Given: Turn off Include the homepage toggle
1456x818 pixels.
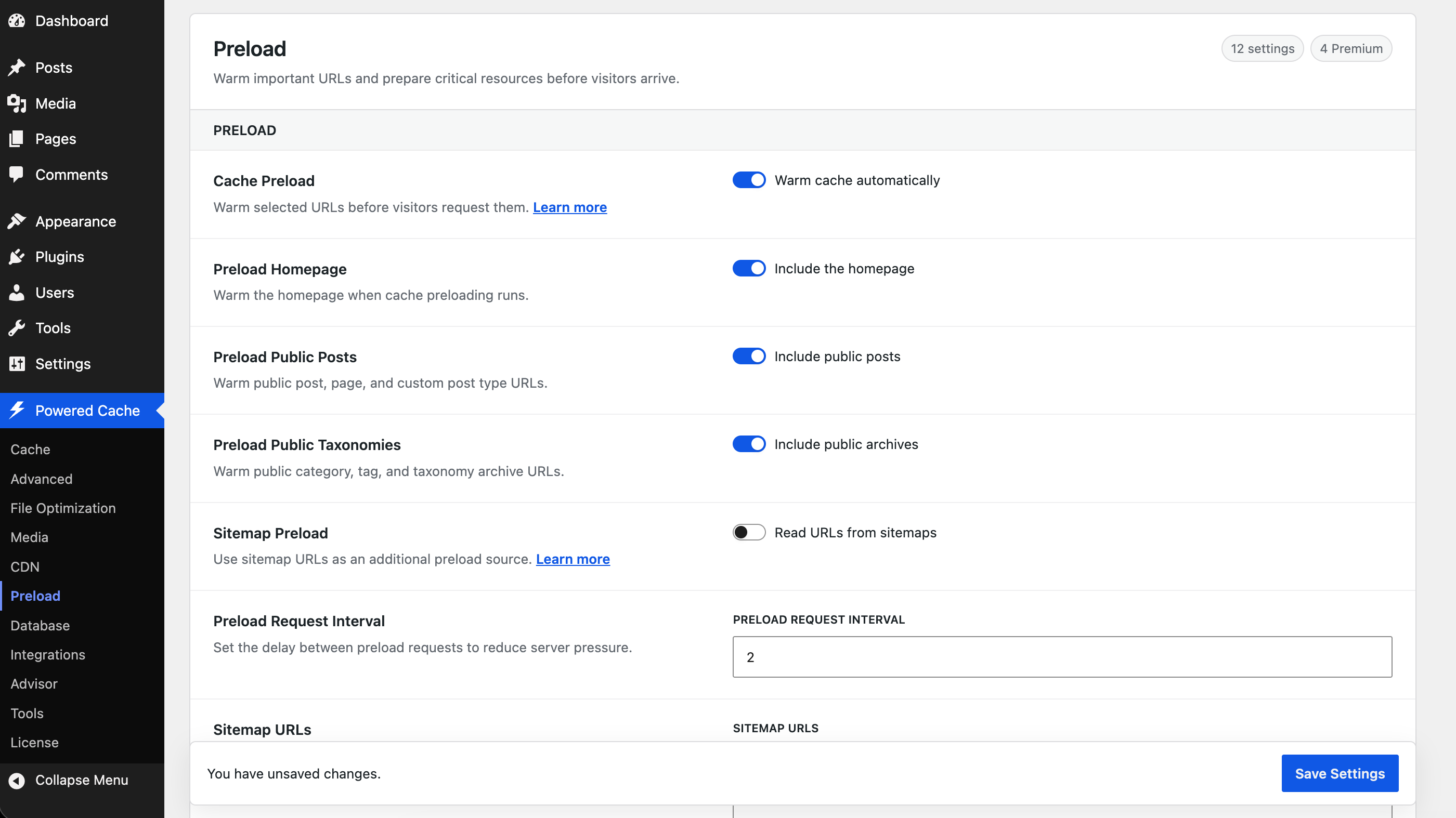Looking at the screenshot, I should click(x=749, y=268).
